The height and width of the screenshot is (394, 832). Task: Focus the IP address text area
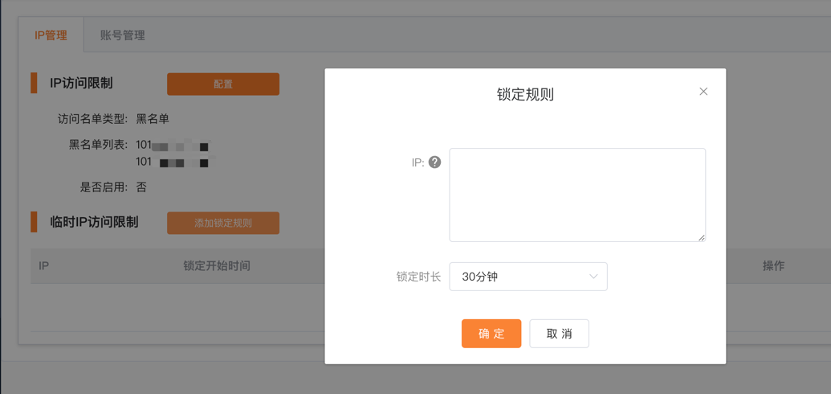(577, 195)
